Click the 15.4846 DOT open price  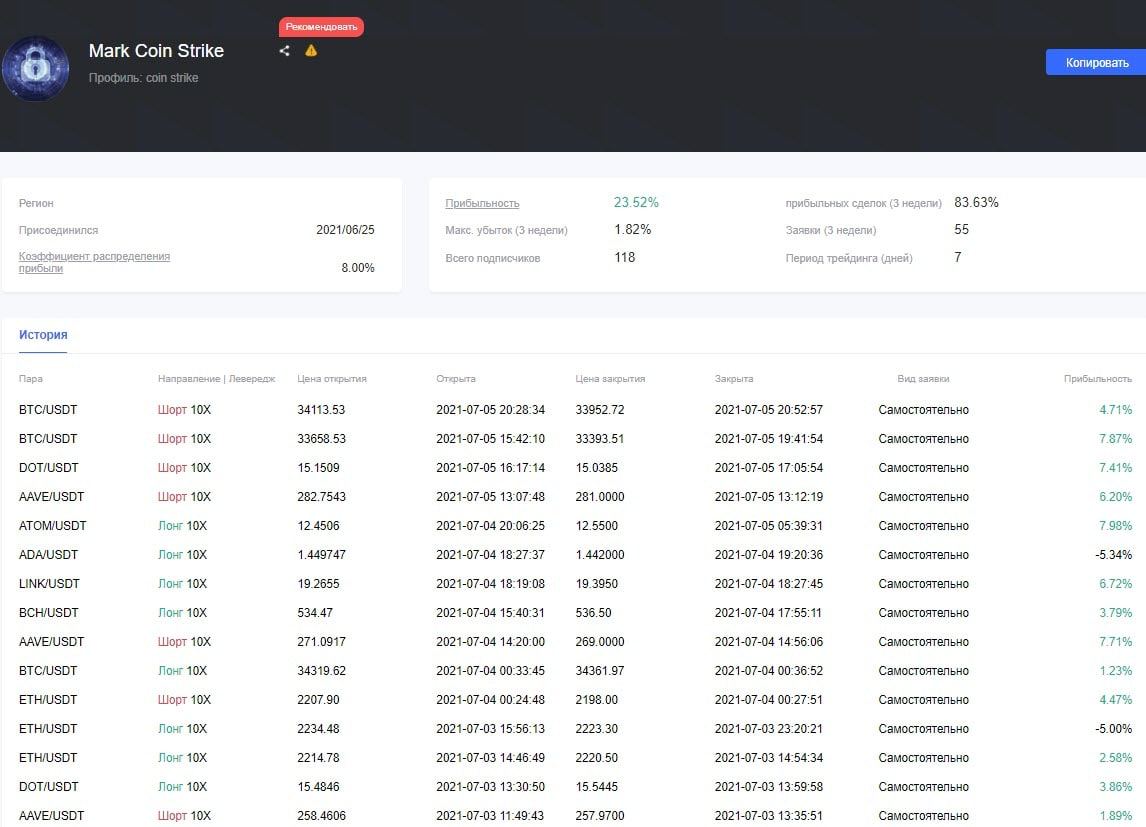point(318,787)
